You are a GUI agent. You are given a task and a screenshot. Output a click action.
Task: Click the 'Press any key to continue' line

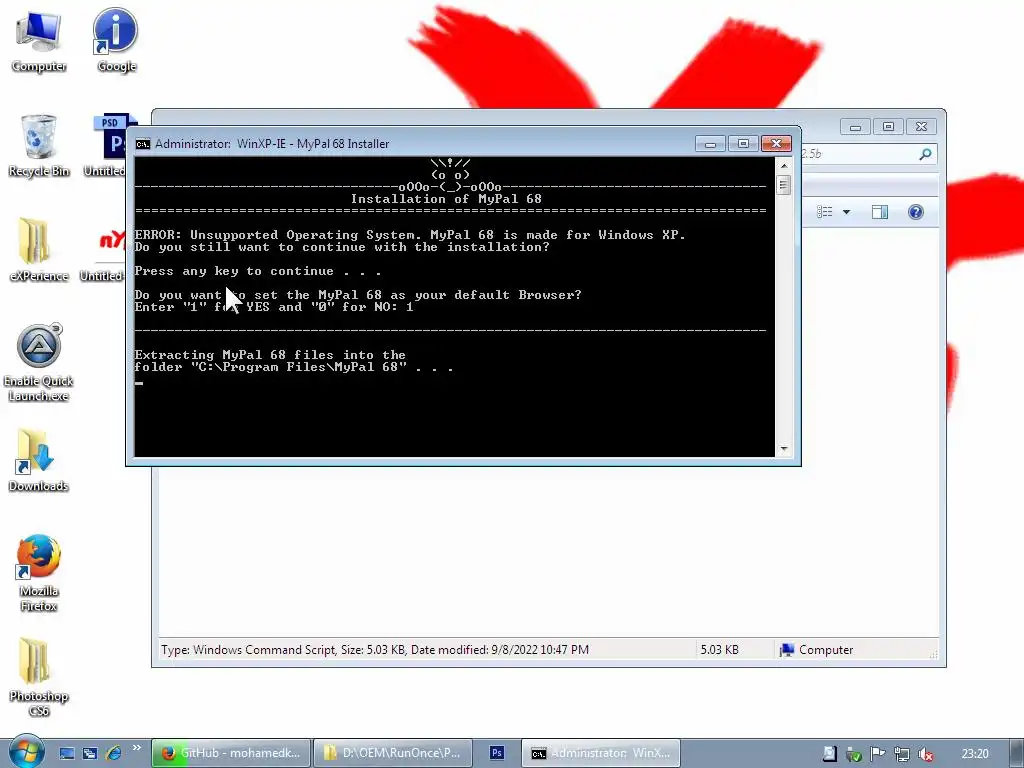coord(258,271)
